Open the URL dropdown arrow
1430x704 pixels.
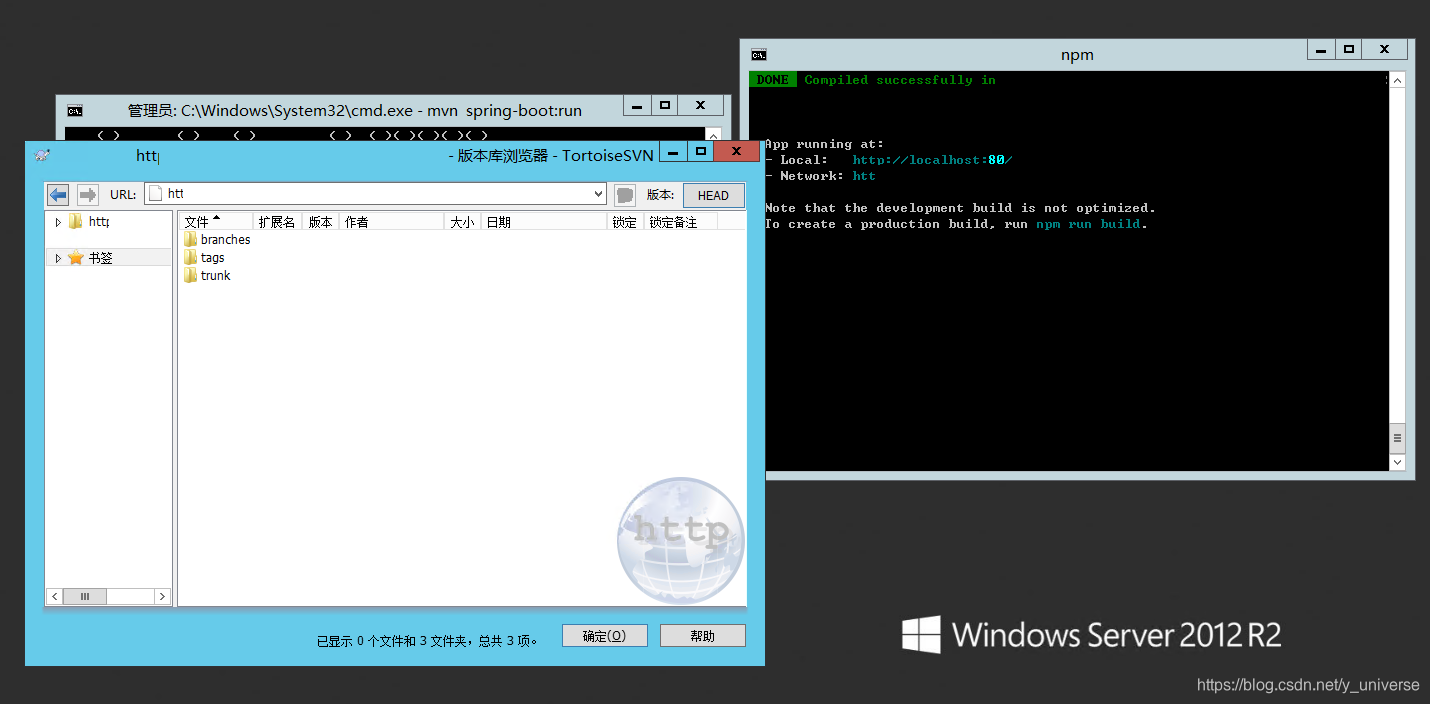[599, 195]
